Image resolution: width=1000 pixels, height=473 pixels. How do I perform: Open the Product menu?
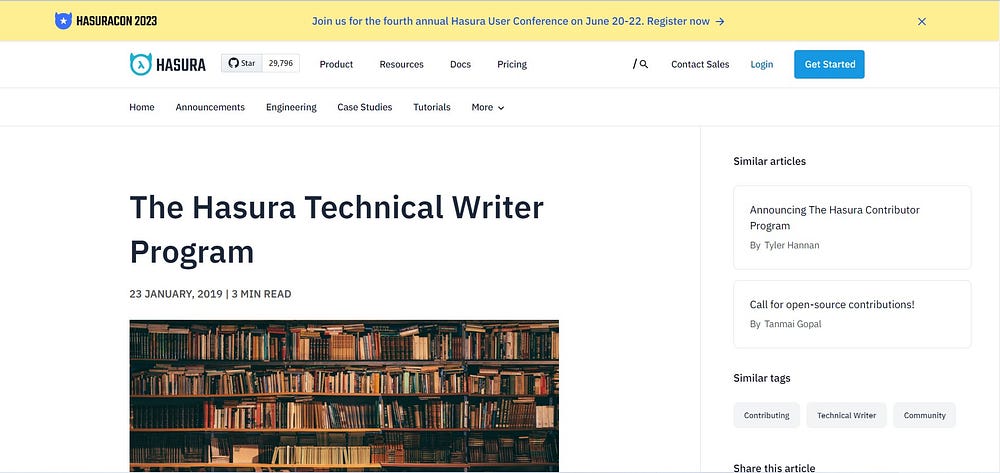336,64
